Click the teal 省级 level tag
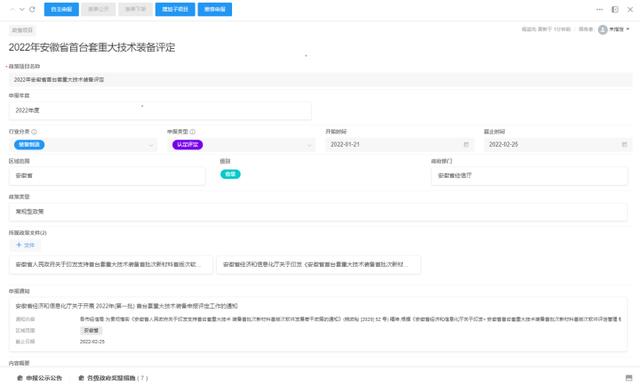This screenshot has width=640, height=387. 230,174
